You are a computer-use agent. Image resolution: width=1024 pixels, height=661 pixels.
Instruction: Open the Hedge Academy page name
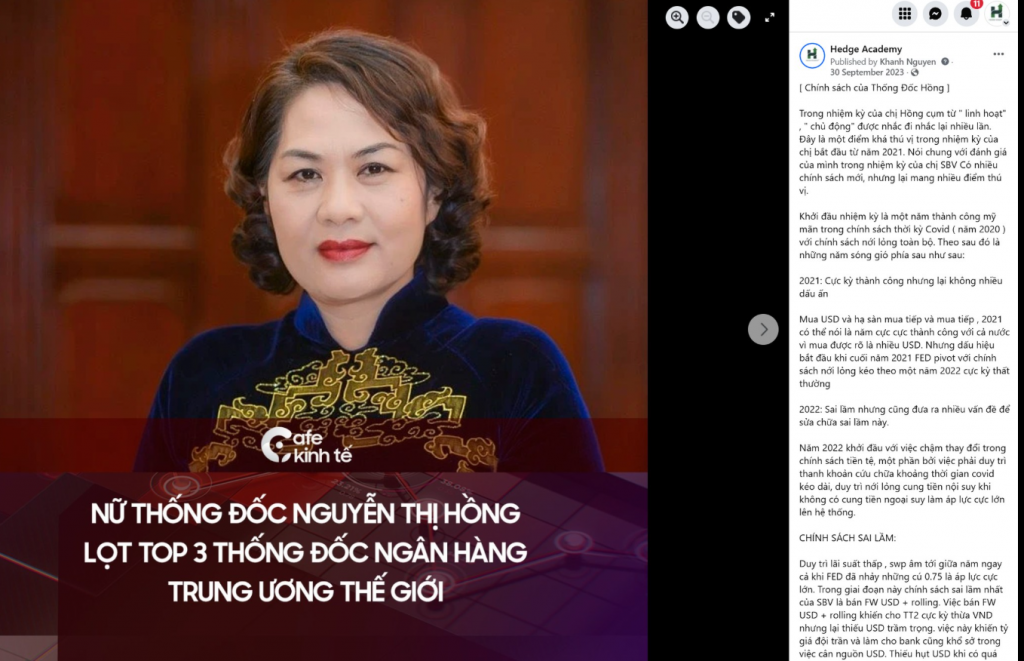click(x=866, y=49)
